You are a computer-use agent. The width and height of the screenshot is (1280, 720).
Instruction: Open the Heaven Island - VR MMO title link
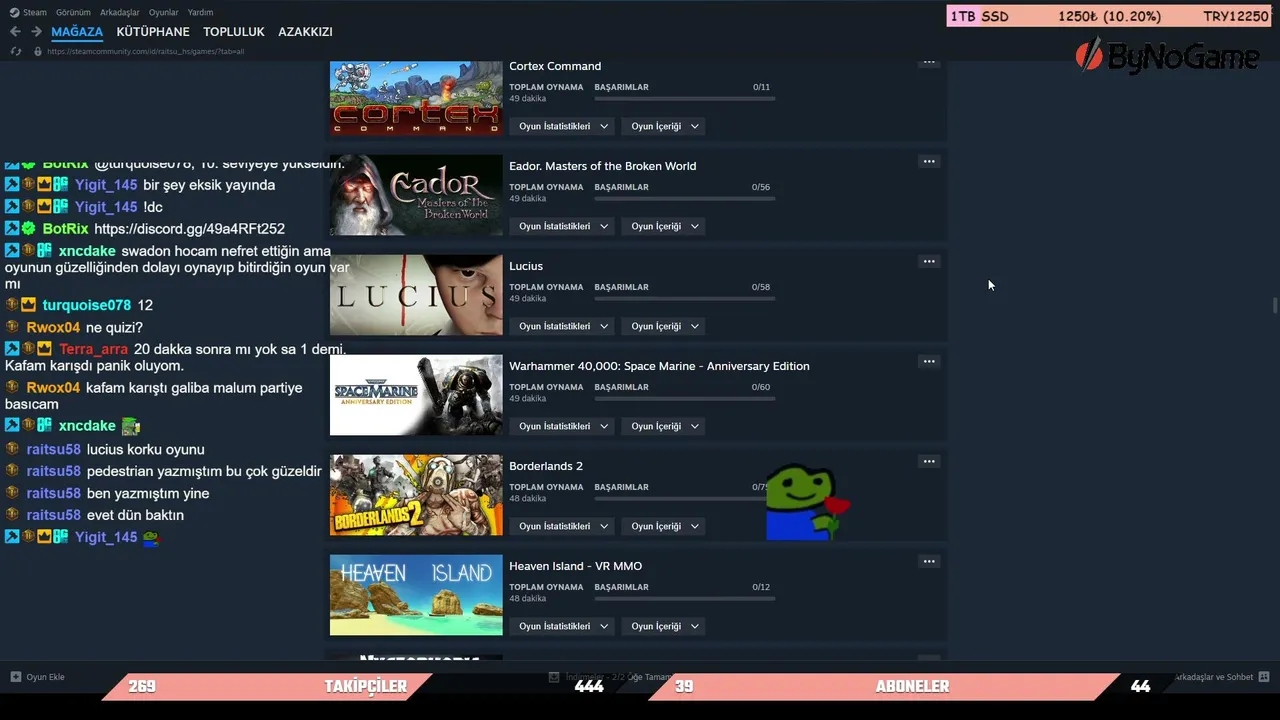tap(576, 566)
